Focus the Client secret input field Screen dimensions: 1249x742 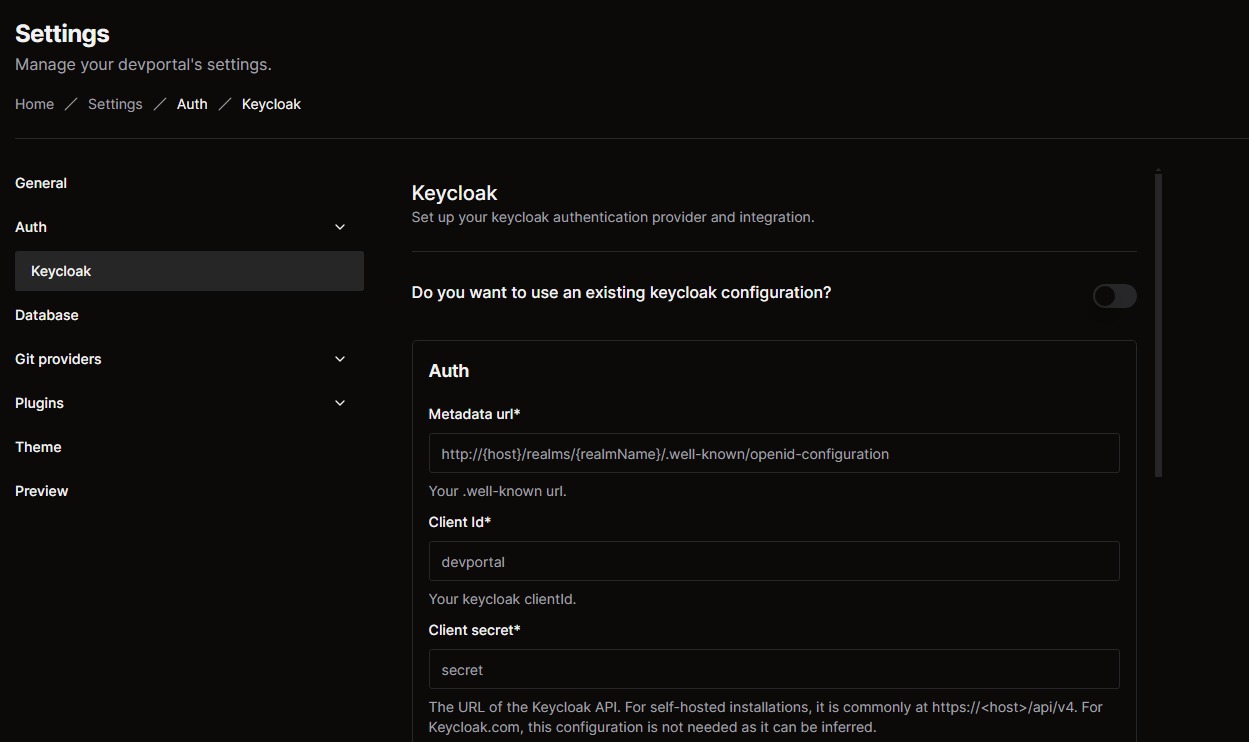(x=773, y=669)
